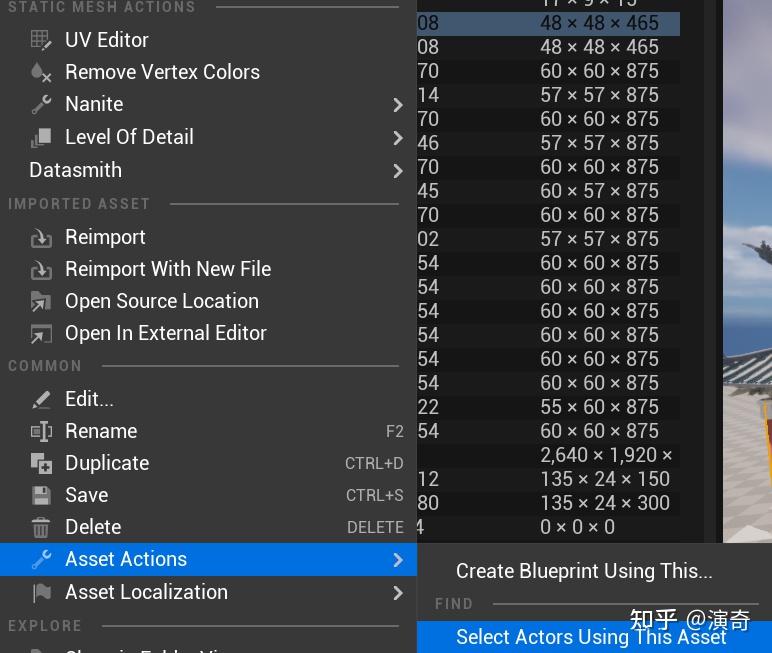
Task: Click the Delete trash icon
Action: tap(41, 527)
